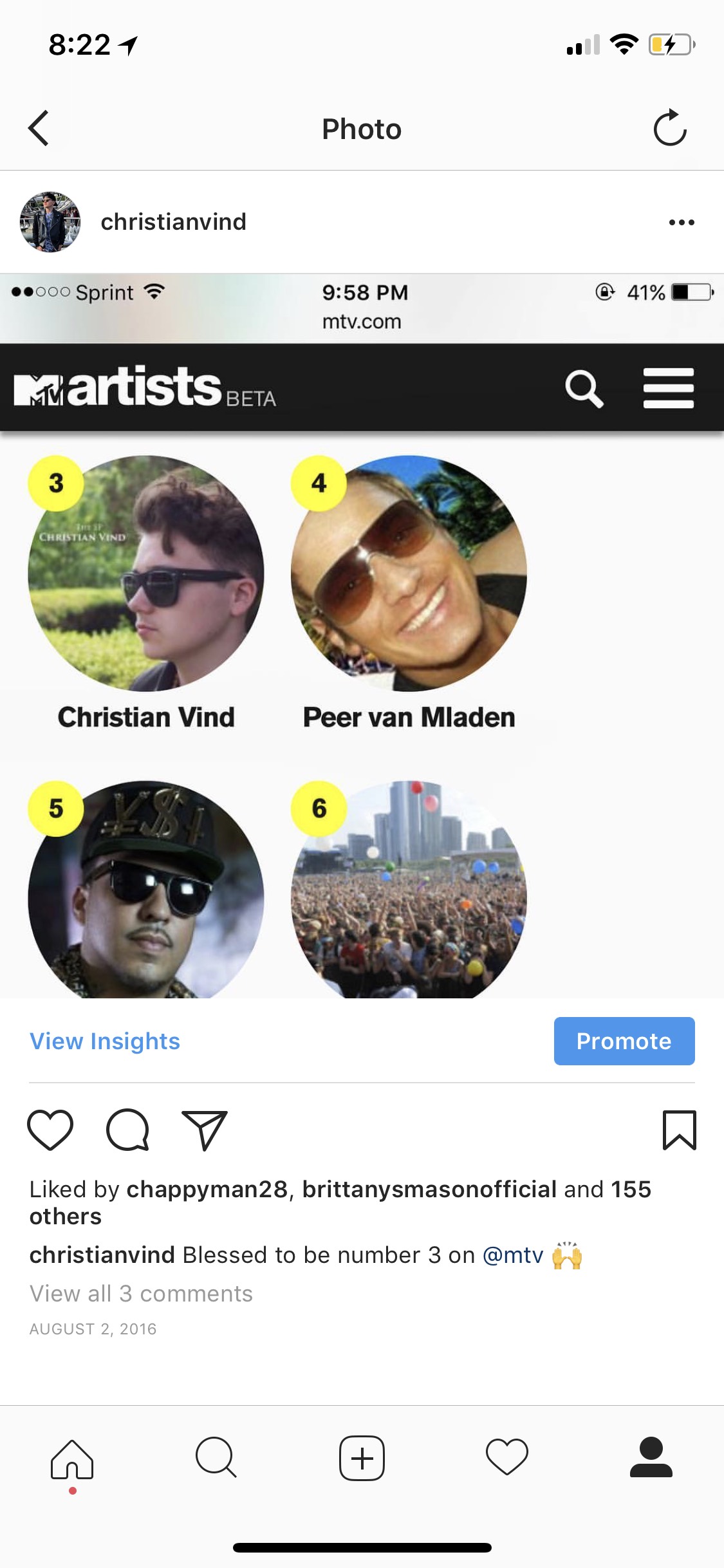724x1568 pixels.
Task: Open the @mtv mention link
Action: [x=513, y=1255]
